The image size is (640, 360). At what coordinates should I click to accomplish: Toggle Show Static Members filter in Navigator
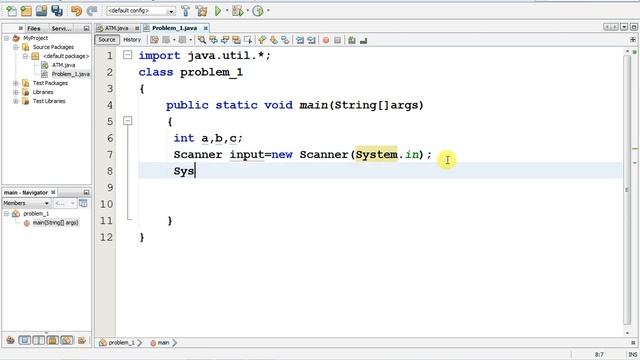click(x=39, y=340)
